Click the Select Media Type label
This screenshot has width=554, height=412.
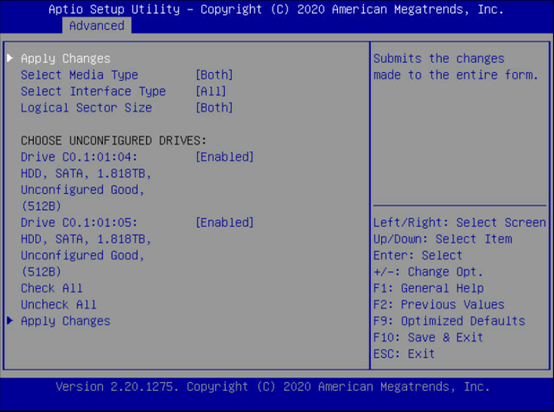(x=79, y=75)
